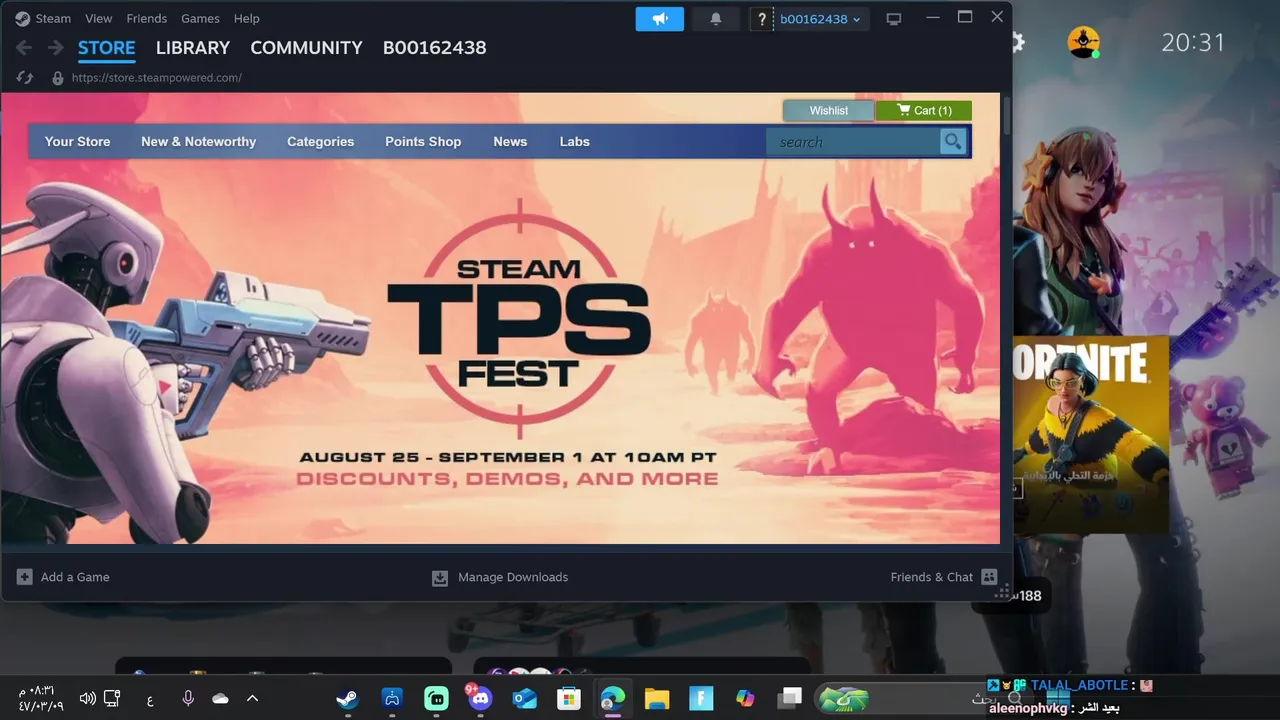Open the blue F app in the taskbar

[701, 698]
